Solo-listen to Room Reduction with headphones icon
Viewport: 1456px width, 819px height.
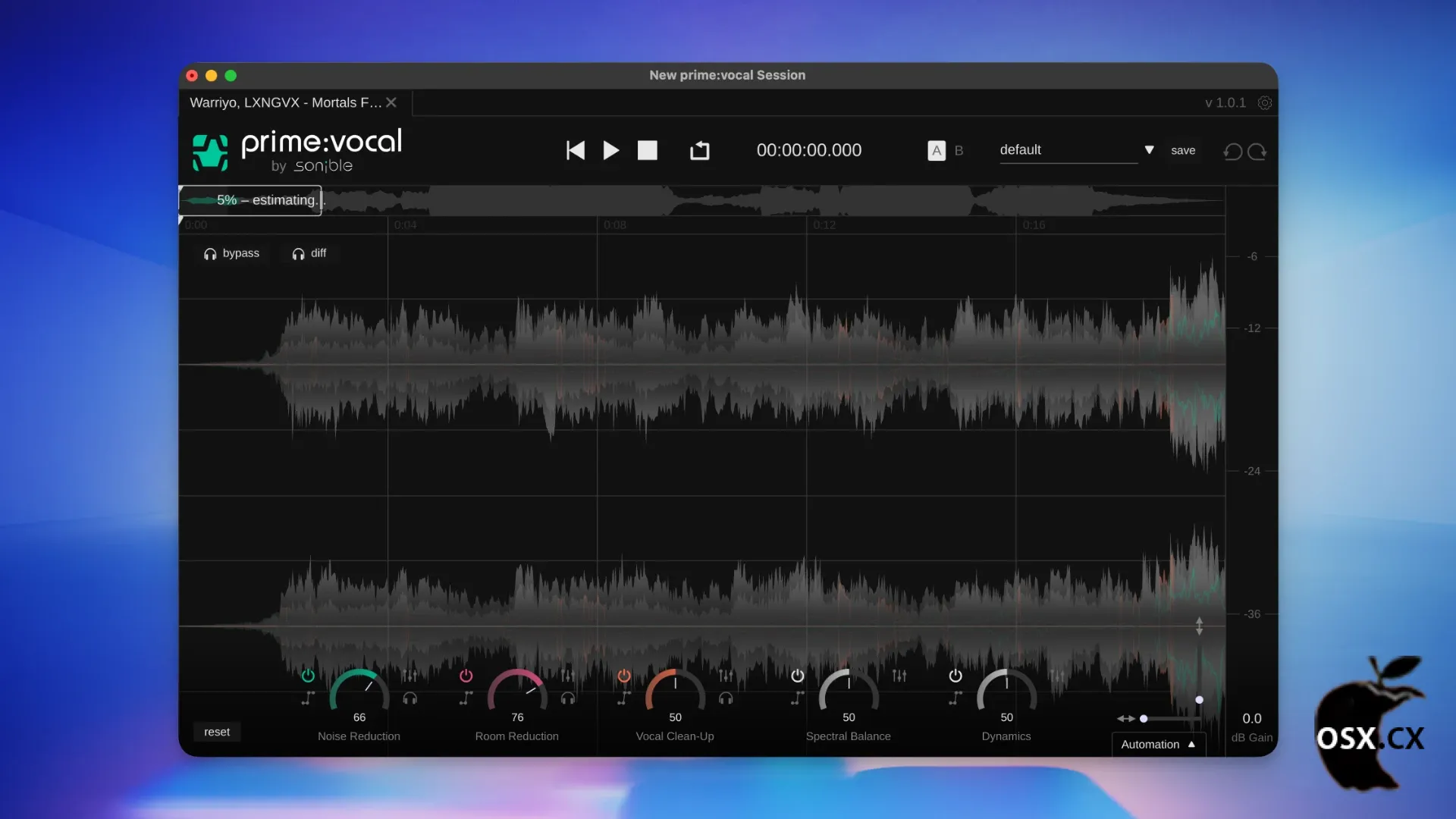(x=568, y=698)
